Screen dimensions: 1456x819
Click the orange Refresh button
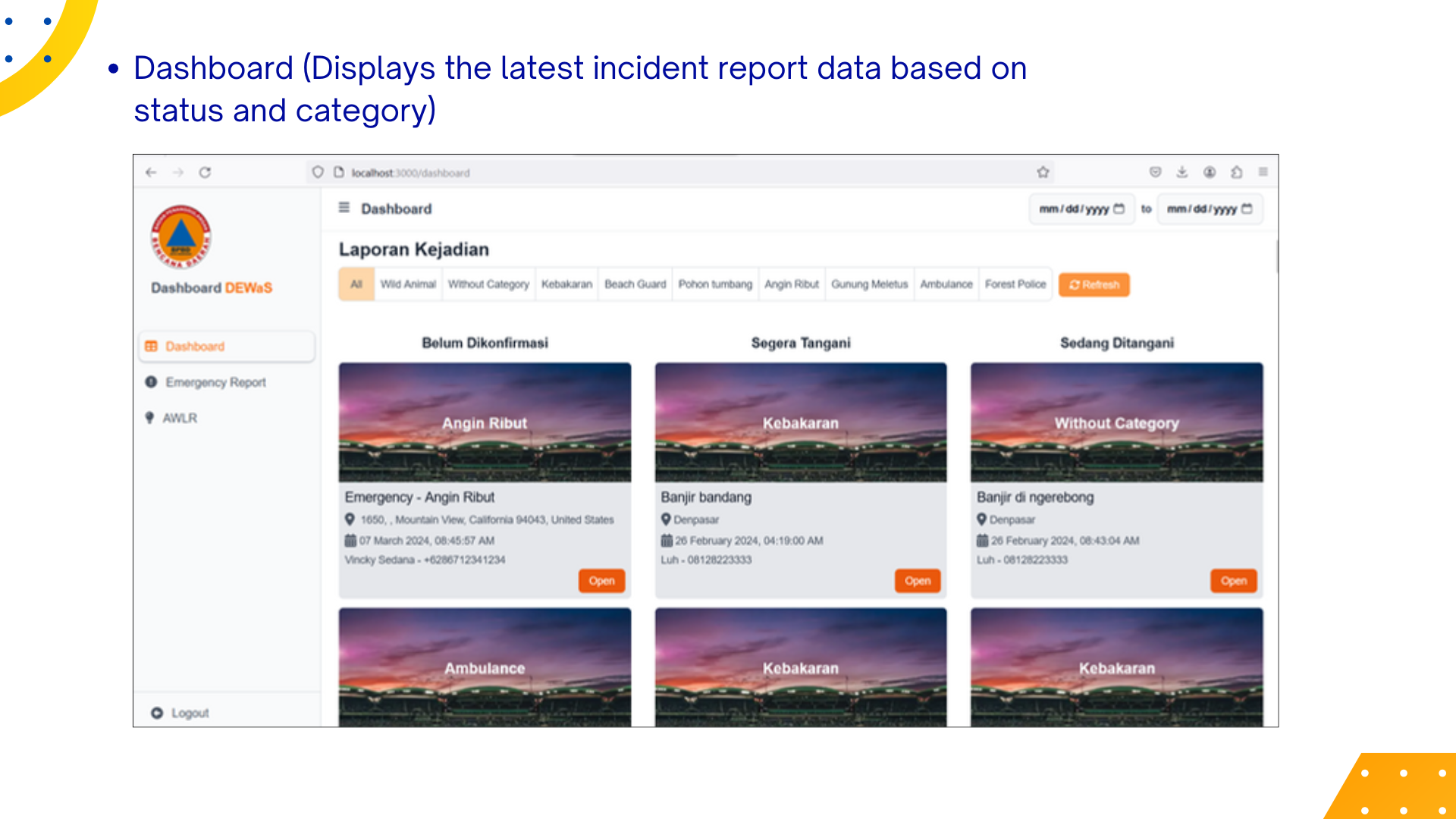click(x=1094, y=285)
